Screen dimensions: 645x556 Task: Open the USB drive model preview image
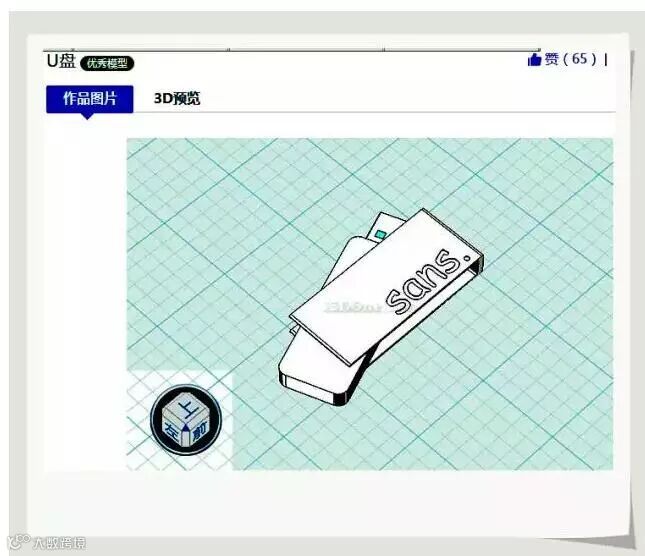(x=369, y=304)
